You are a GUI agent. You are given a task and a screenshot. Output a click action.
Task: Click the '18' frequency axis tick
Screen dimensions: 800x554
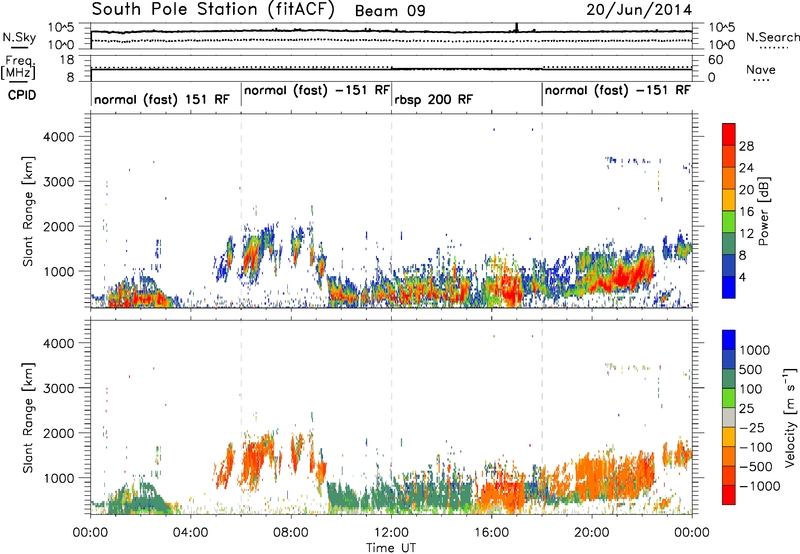(67, 60)
